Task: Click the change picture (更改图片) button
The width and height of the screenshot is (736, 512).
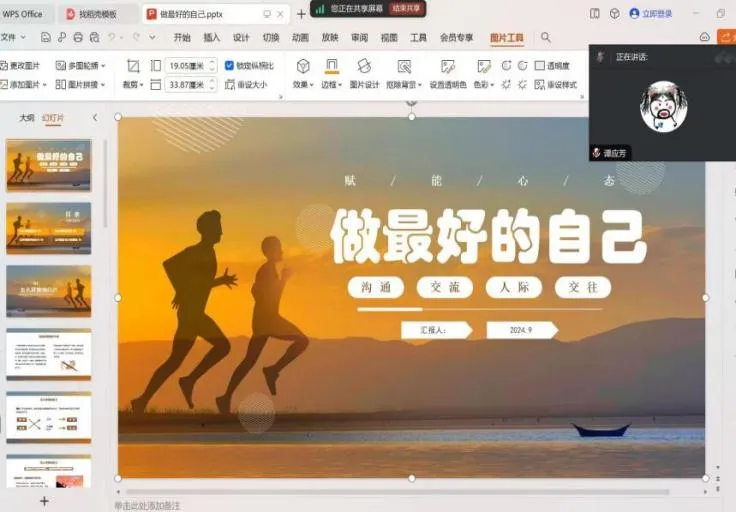Action: pyautogui.click(x=24, y=66)
